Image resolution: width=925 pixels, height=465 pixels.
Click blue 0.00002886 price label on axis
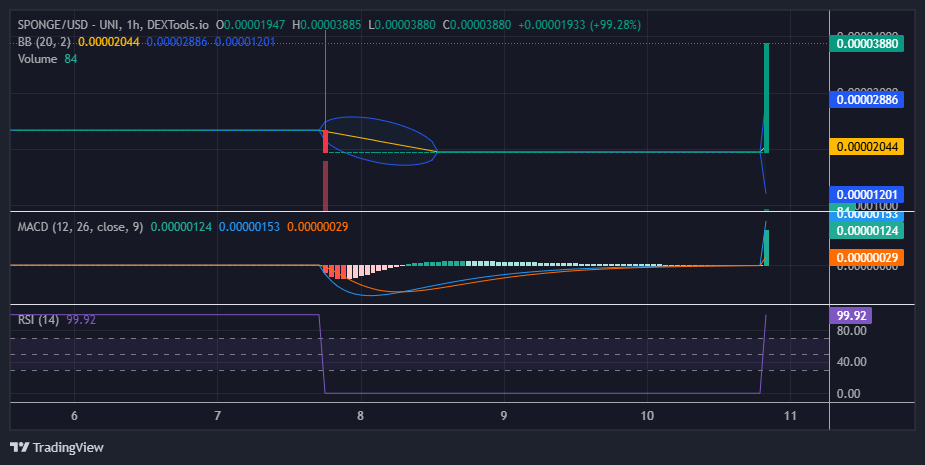tap(867, 99)
